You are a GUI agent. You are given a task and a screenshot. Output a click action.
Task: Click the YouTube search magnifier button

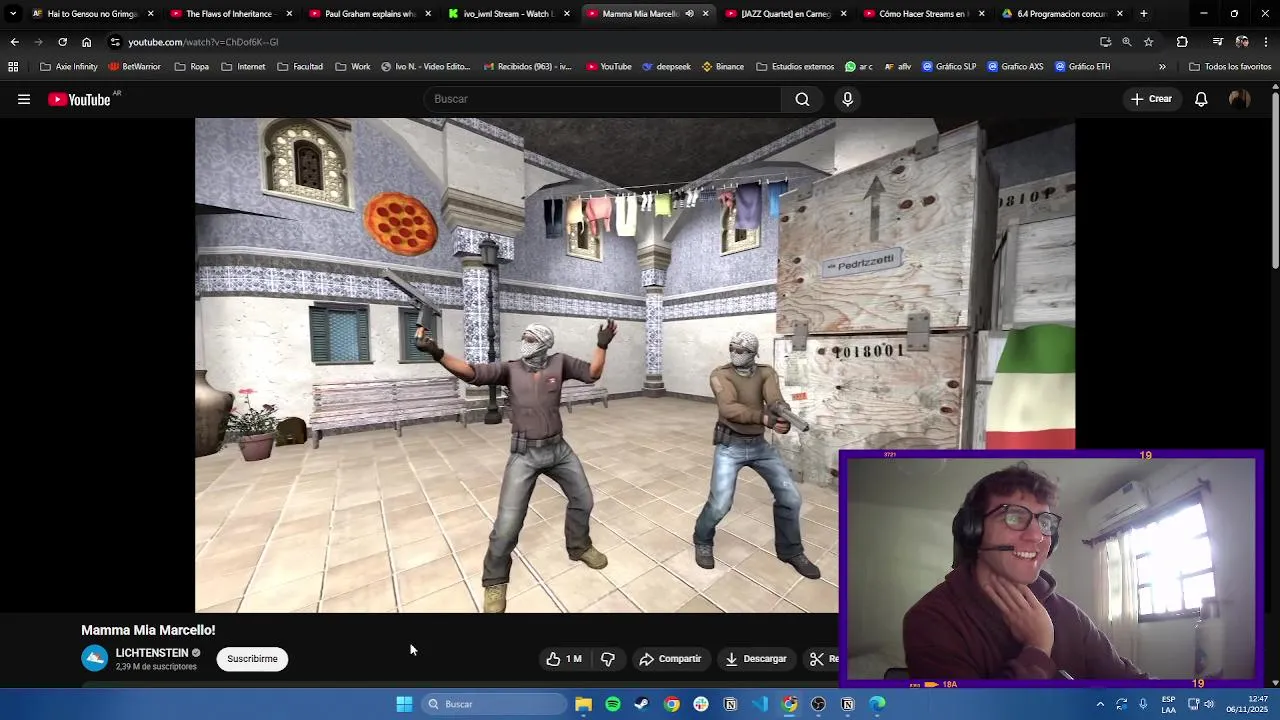[802, 99]
